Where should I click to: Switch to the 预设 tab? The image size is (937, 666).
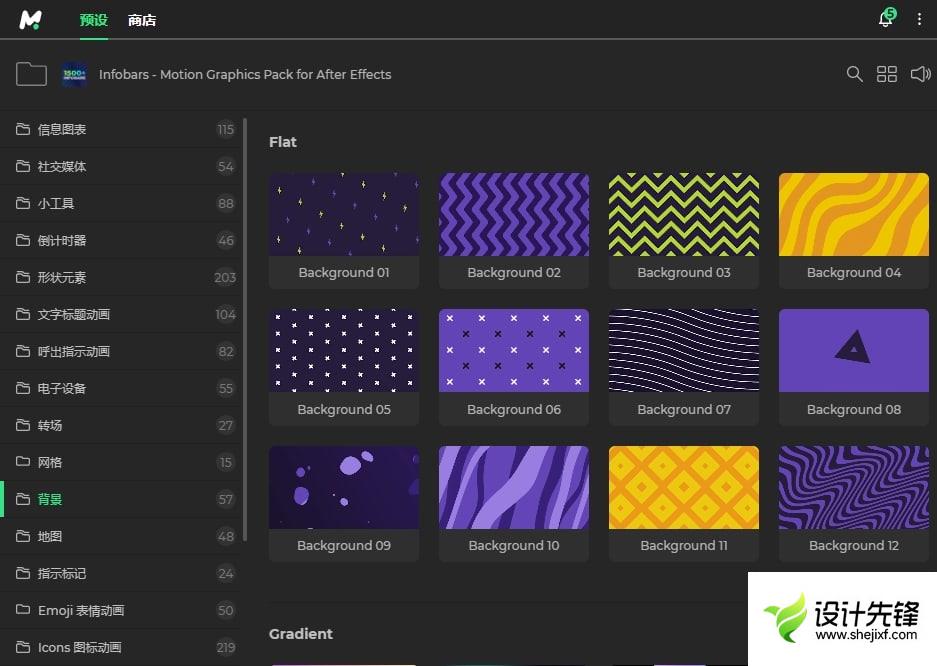(x=93, y=20)
